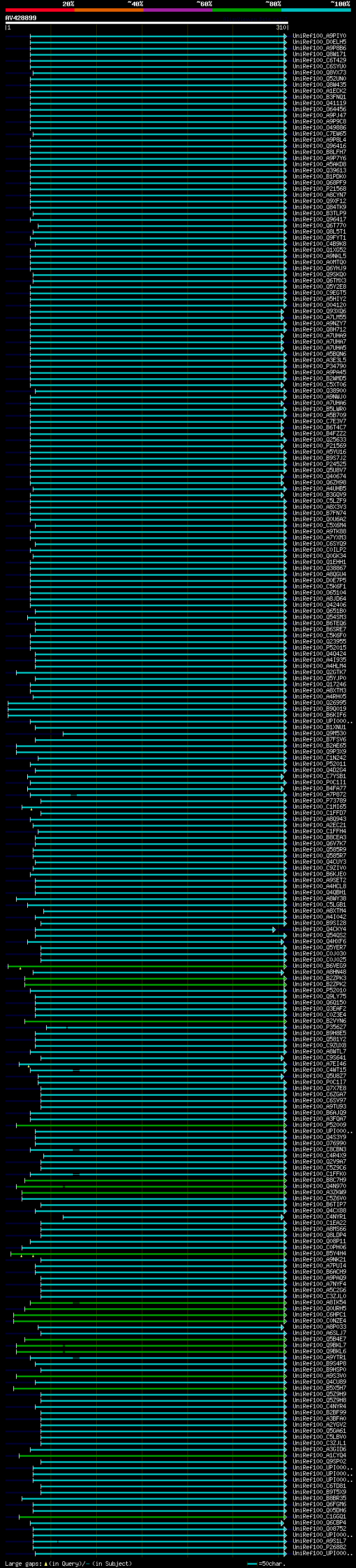Click the red ~20% identity legend segment
Screen dimensions: 356x1568
tap(39, 10)
